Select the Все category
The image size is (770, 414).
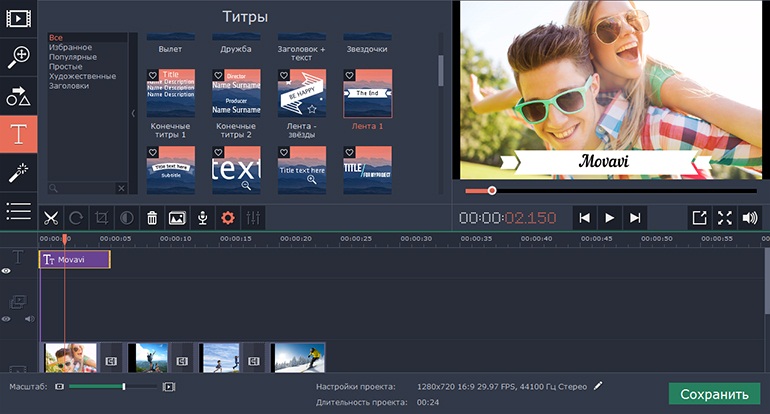(55, 37)
